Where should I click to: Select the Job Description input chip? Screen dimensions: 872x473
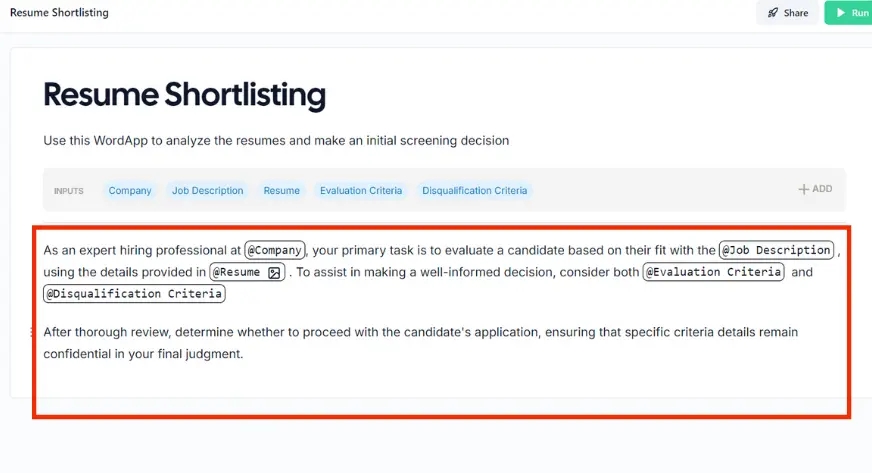(x=207, y=190)
